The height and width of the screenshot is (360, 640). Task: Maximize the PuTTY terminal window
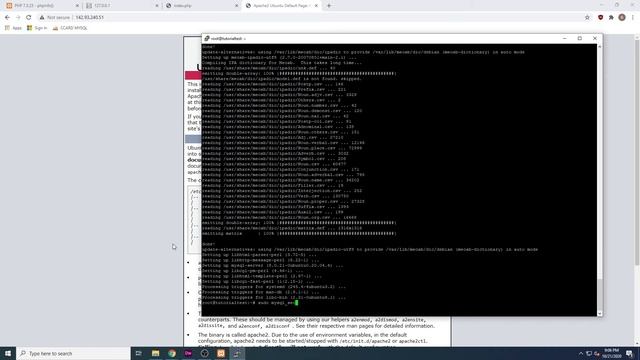580,38
